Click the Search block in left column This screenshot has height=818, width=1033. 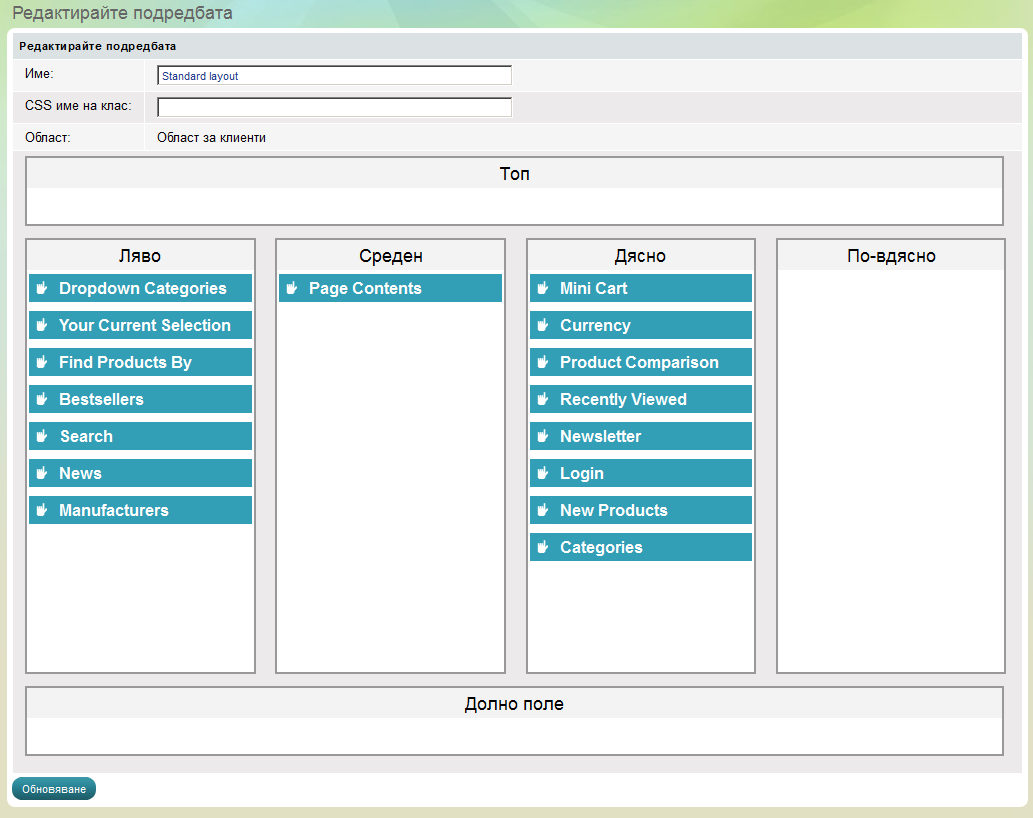tap(86, 436)
